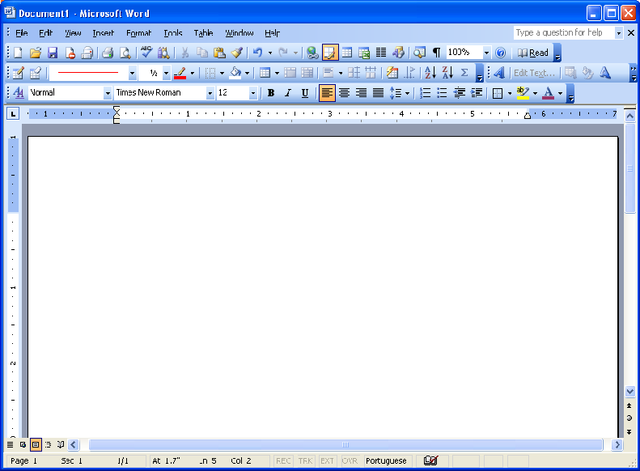Screen dimensions: 640x471
Task: Sort ascending A to Z
Action: coord(430,73)
